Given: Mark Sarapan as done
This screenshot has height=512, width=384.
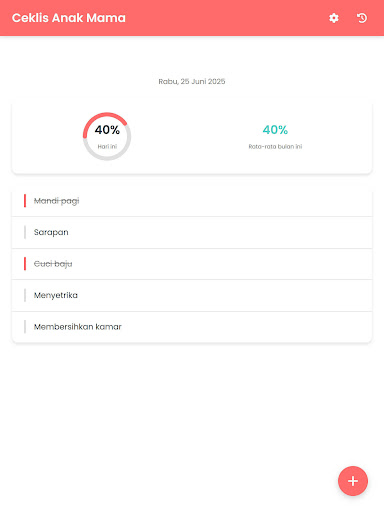Looking at the screenshot, I should (x=192, y=232).
